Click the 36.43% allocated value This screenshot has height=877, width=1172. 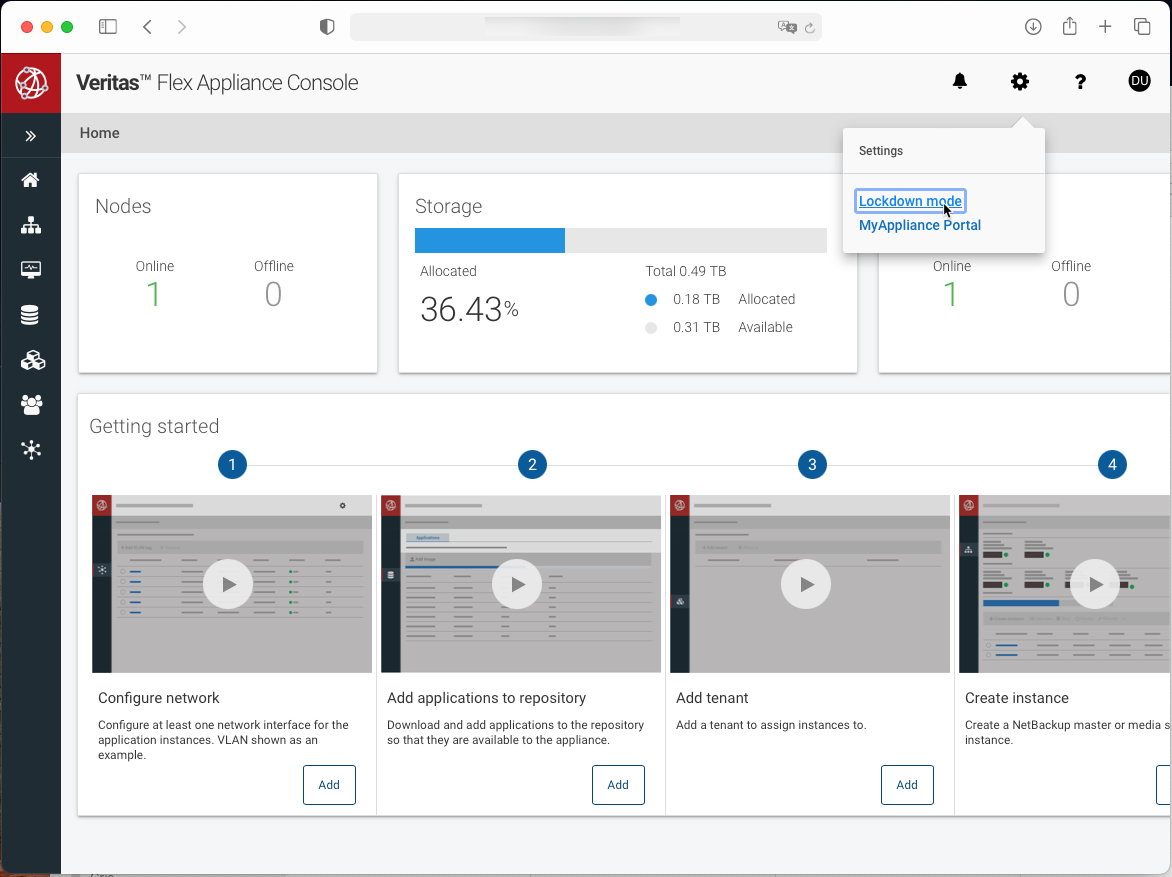469,310
